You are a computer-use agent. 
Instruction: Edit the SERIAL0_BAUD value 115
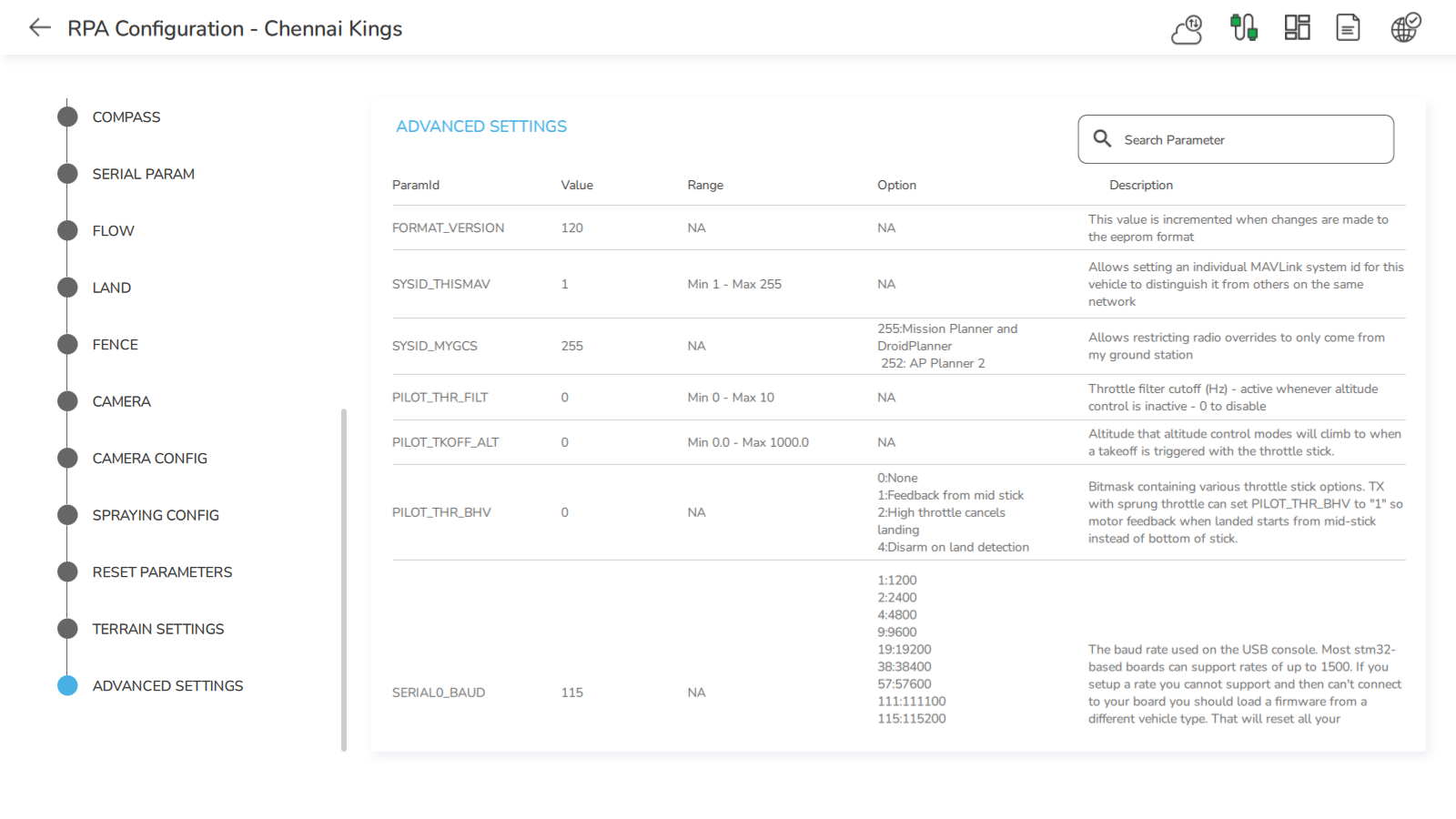(571, 693)
